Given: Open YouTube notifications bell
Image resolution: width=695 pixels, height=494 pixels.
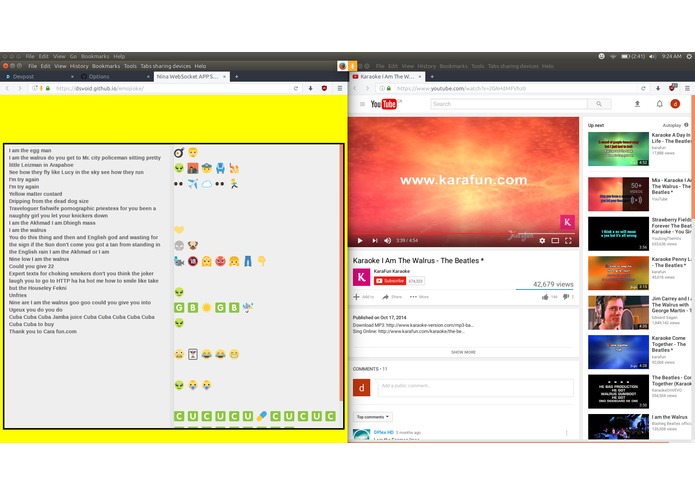Looking at the screenshot, I should [x=660, y=104].
